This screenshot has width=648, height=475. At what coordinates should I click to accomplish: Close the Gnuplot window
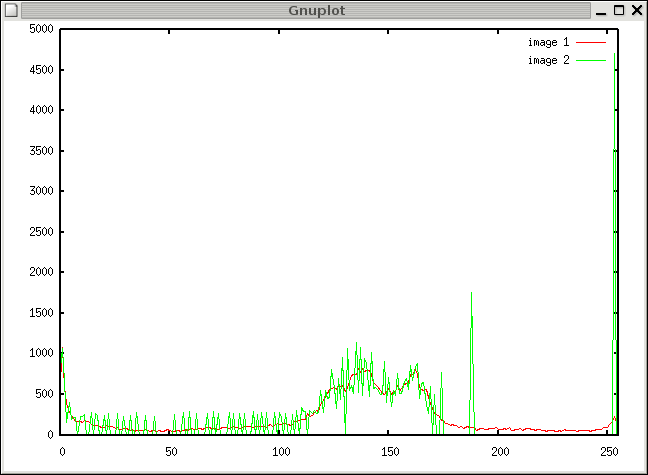(x=637, y=10)
